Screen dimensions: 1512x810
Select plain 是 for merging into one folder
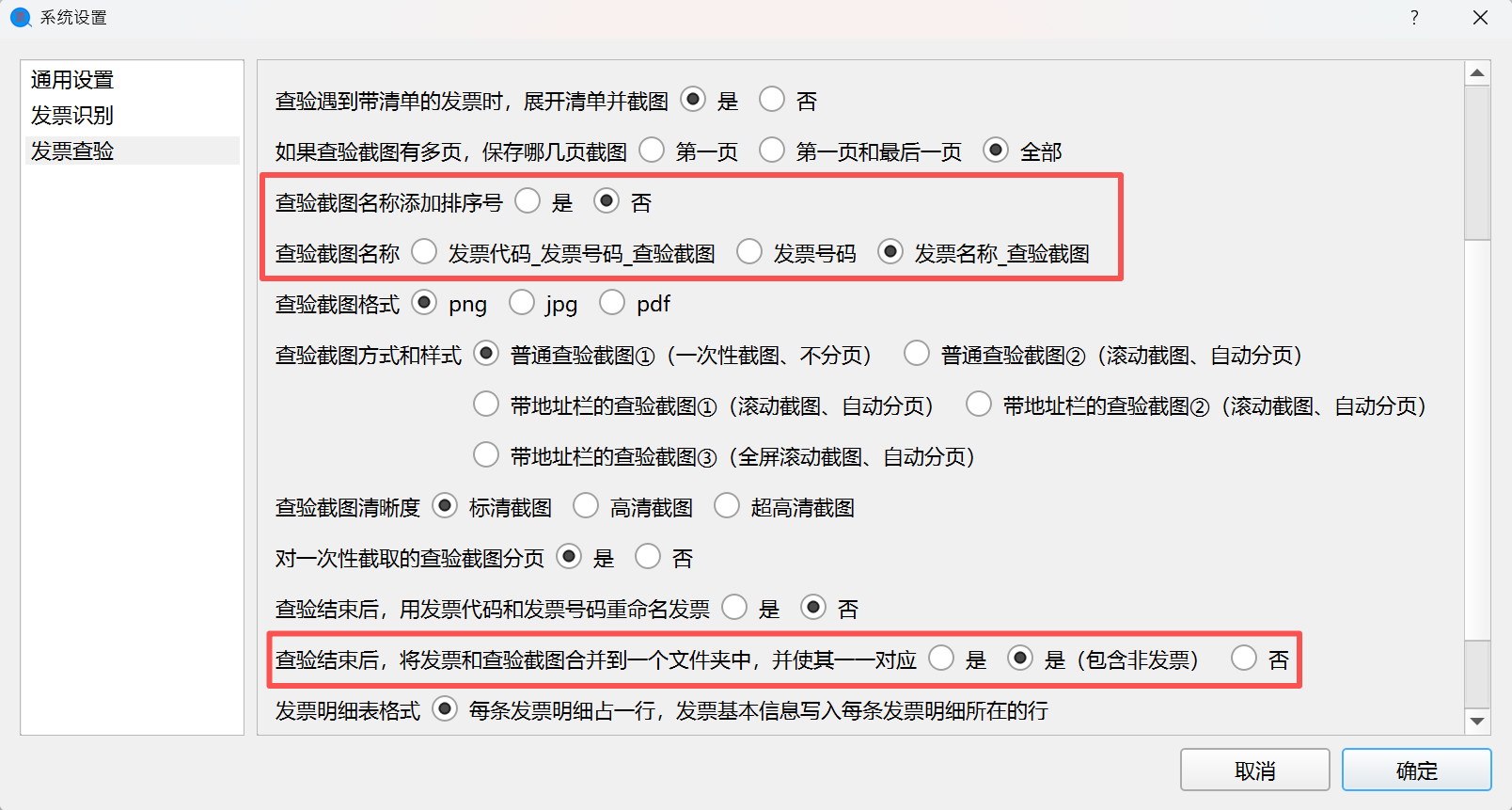click(x=941, y=659)
